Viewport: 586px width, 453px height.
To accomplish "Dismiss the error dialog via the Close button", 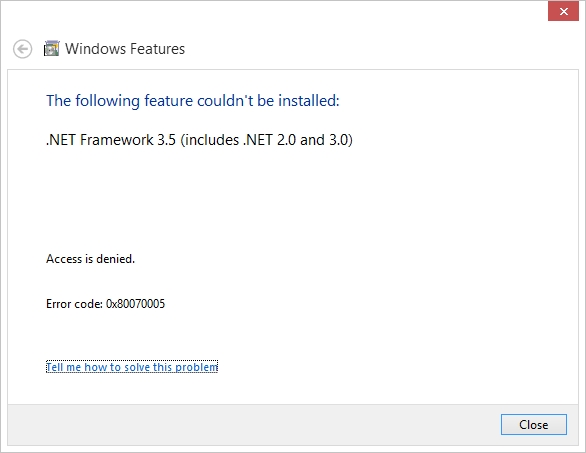I will click(534, 425).
